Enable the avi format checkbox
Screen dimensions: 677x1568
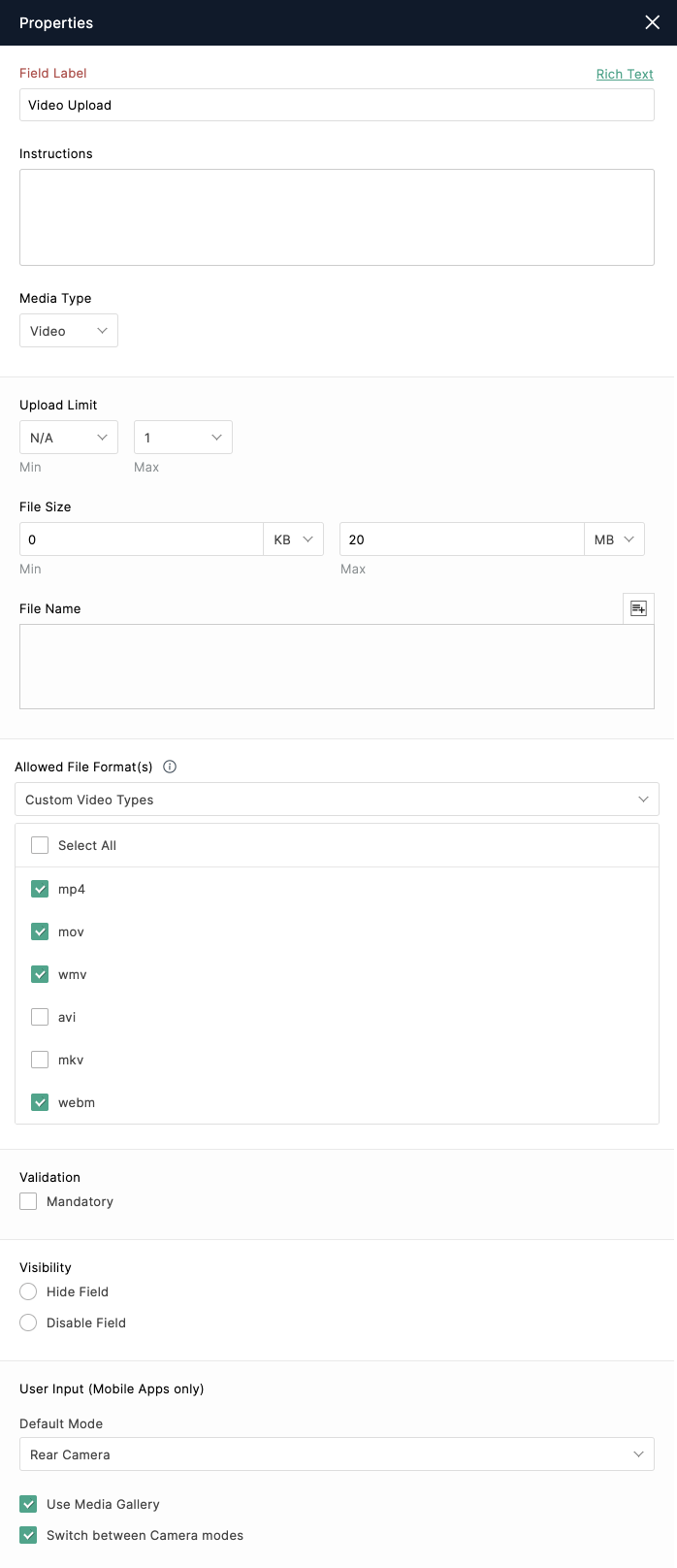pyautogui.click(x=40, y=1017)
